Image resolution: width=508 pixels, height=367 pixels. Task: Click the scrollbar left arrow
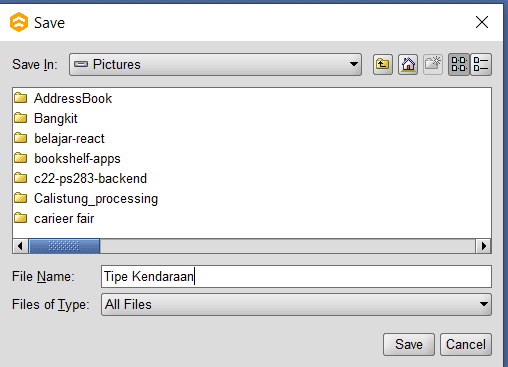pyautogui.click(x=20, y=246)
